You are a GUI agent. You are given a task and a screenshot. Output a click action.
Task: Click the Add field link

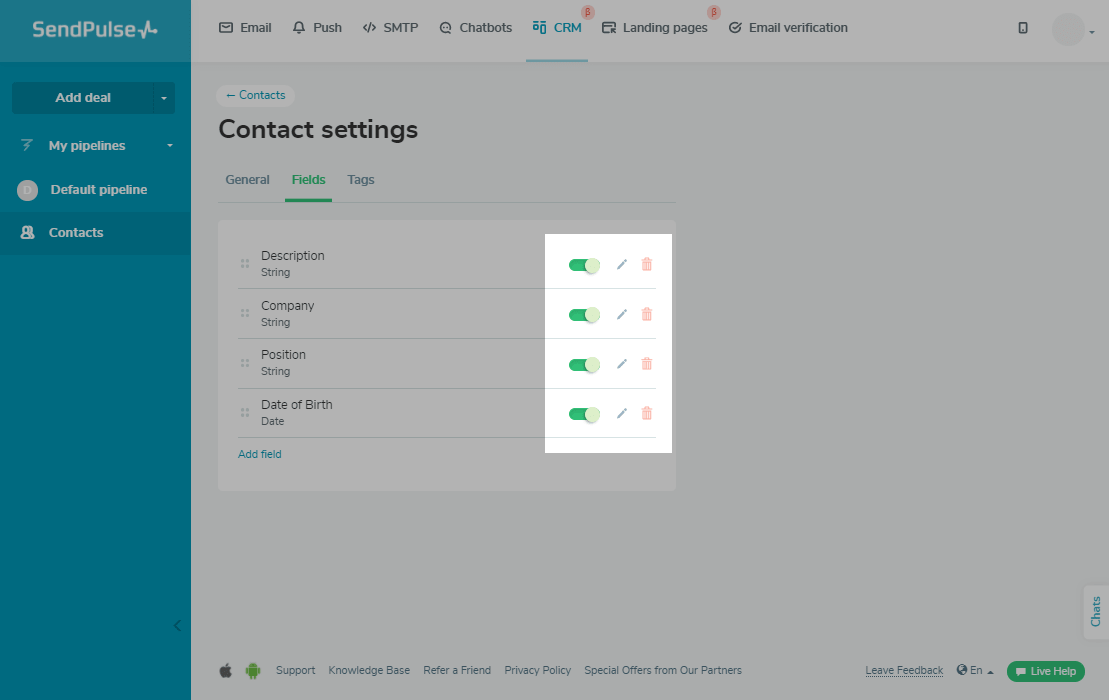click(x=260, y=454)
